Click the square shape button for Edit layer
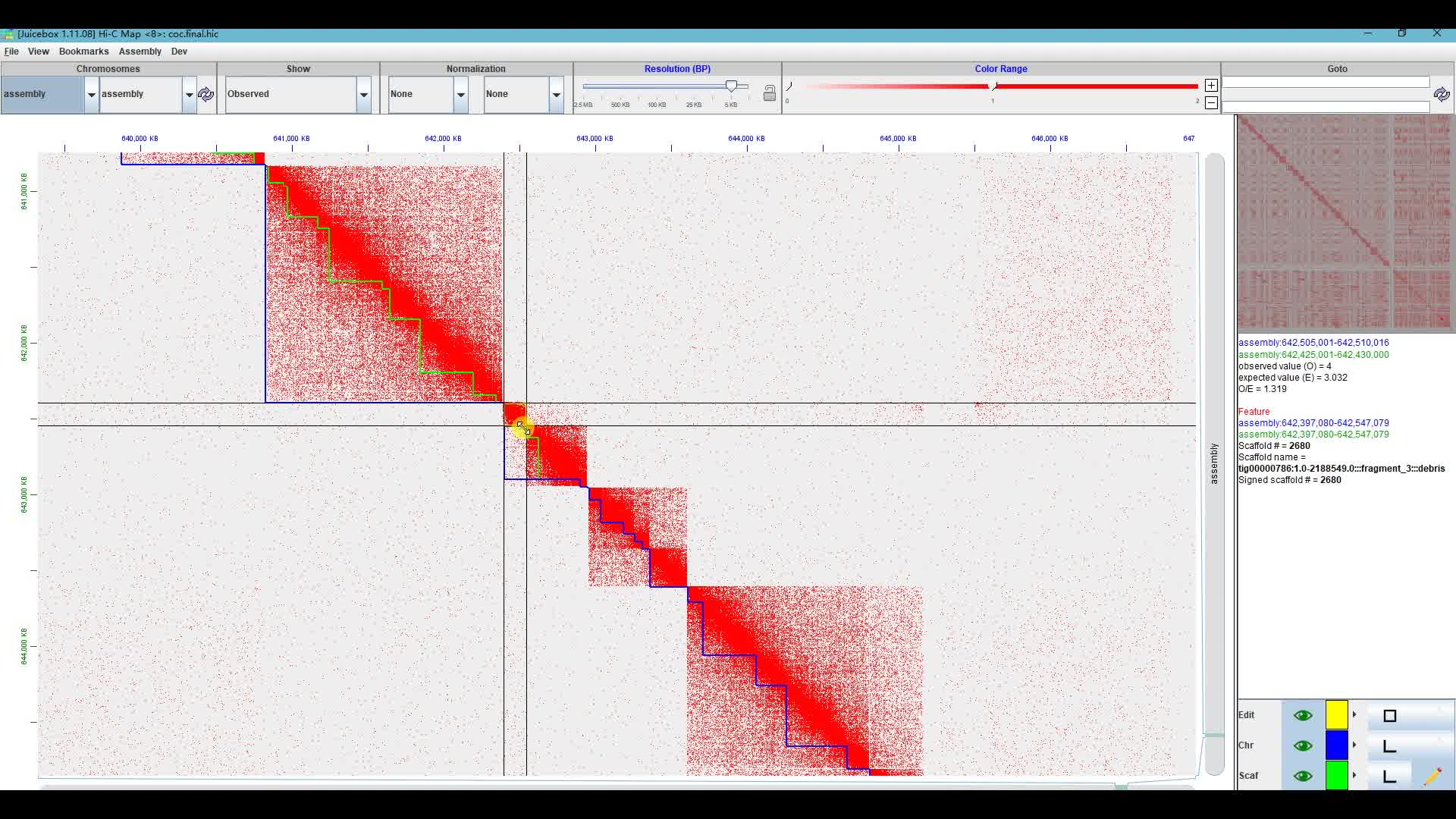The width and height of the screenshot is (1456, 819). [1389, 716]
